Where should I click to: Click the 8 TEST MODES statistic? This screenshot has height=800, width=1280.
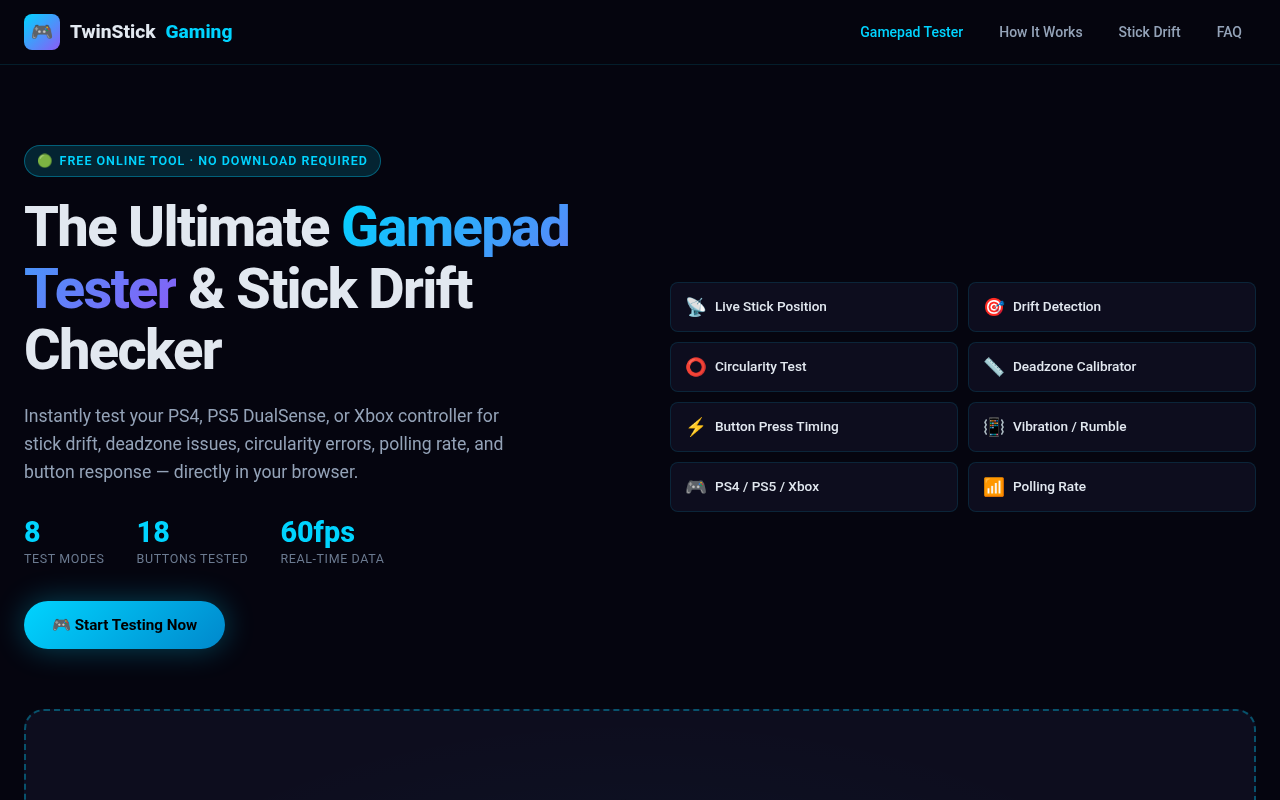[64, 541]
